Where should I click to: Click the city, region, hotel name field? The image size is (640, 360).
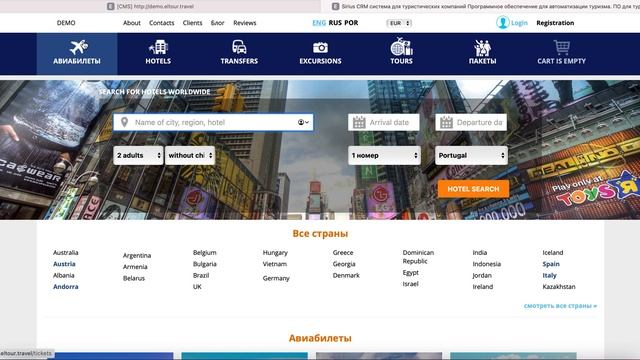point(213,122)
